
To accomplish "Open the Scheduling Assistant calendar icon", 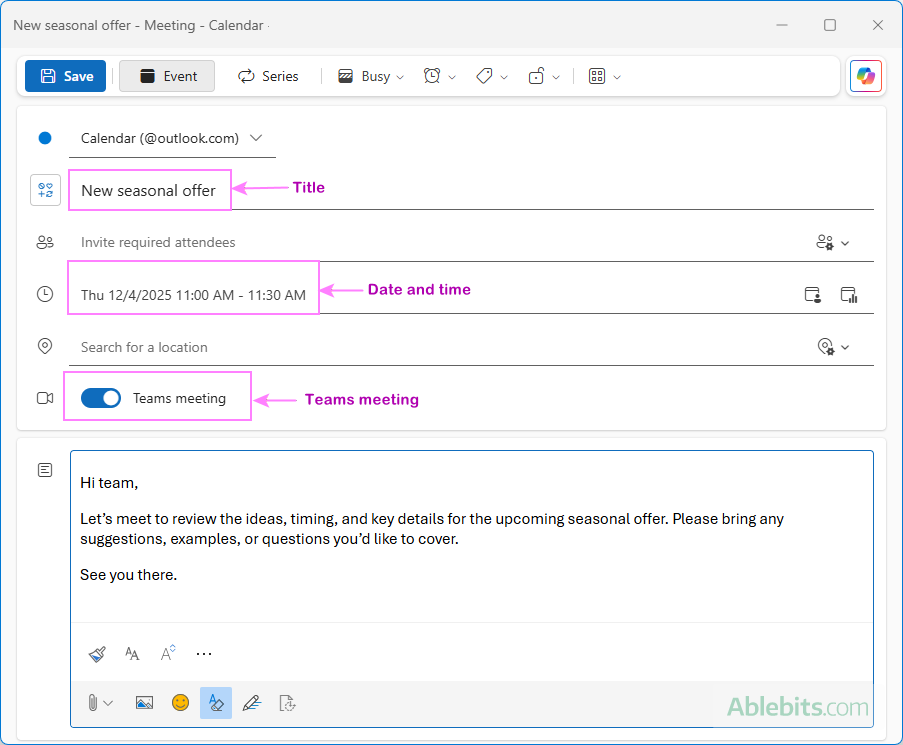I will click(813, 294).
